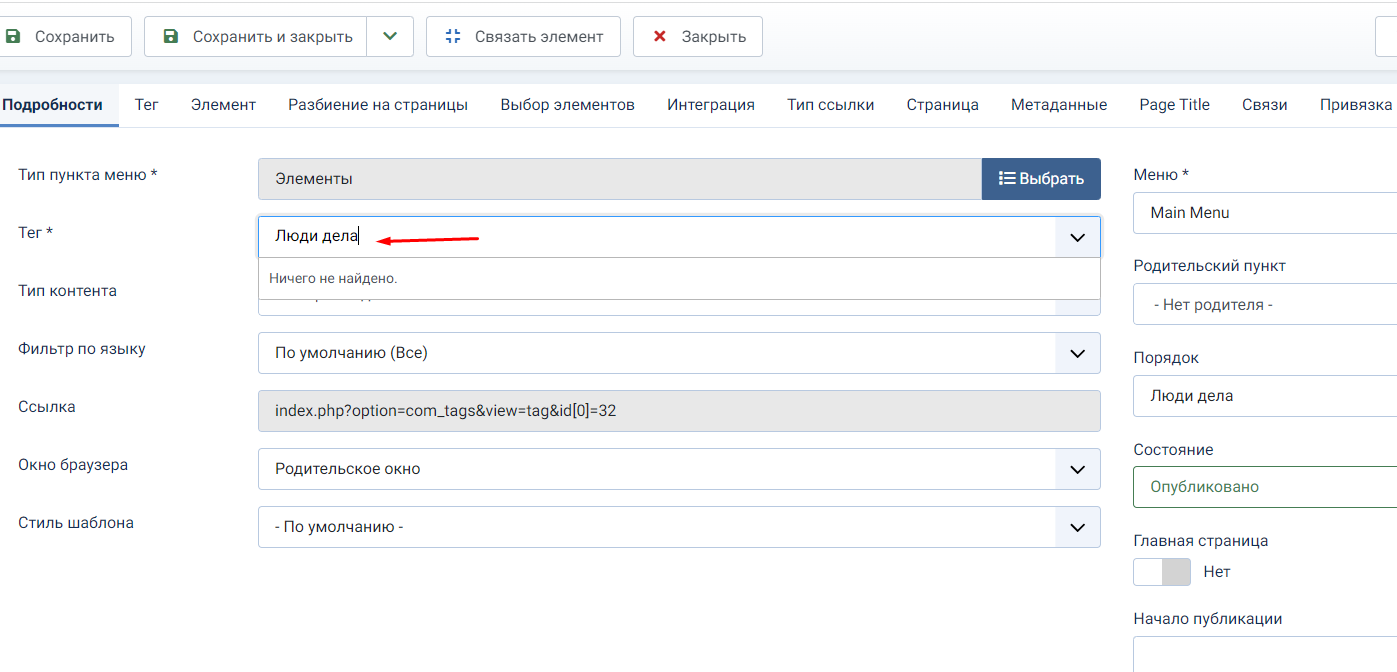Expand the Тег dropdown chevron
The image size is (1397, 672).
1077,237
